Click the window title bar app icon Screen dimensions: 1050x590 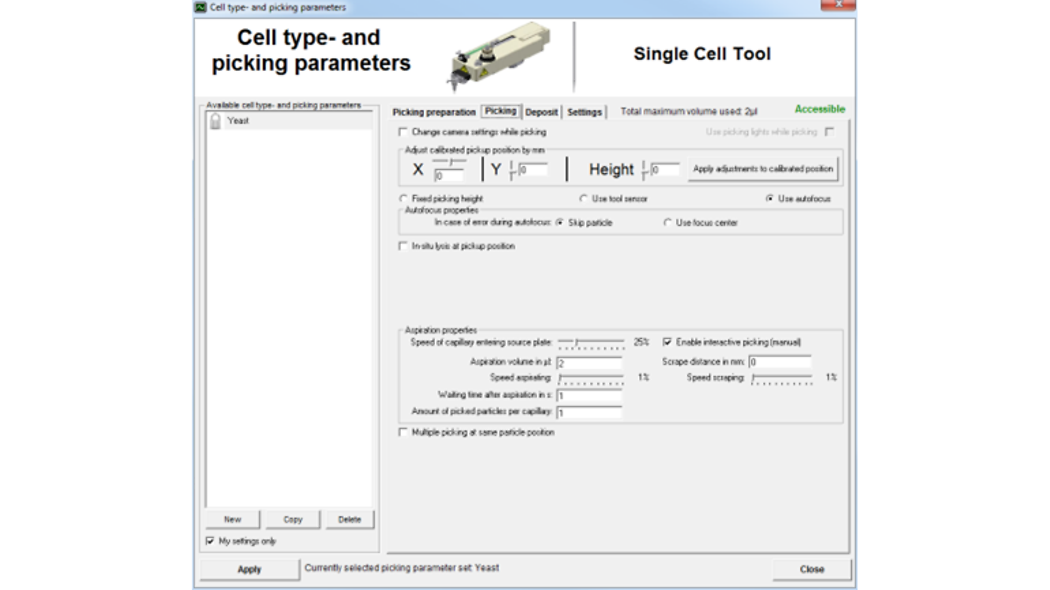[x=201, y=7]
